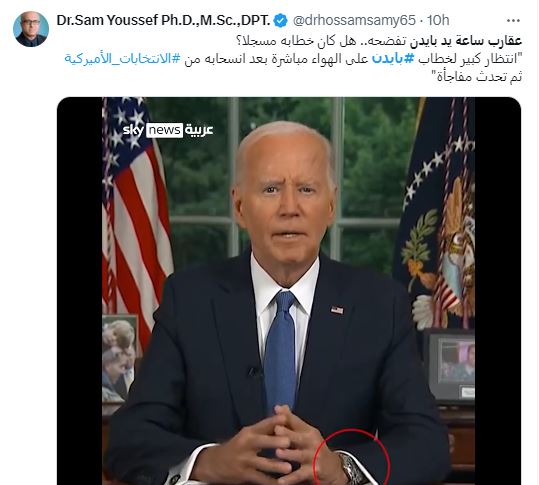Open the Dr.Sam Youssef Ph.D.,M.Sc.,DPT. display name
Image resolution: width=539 pixels, height=485 pixels.
coord(163,21)
